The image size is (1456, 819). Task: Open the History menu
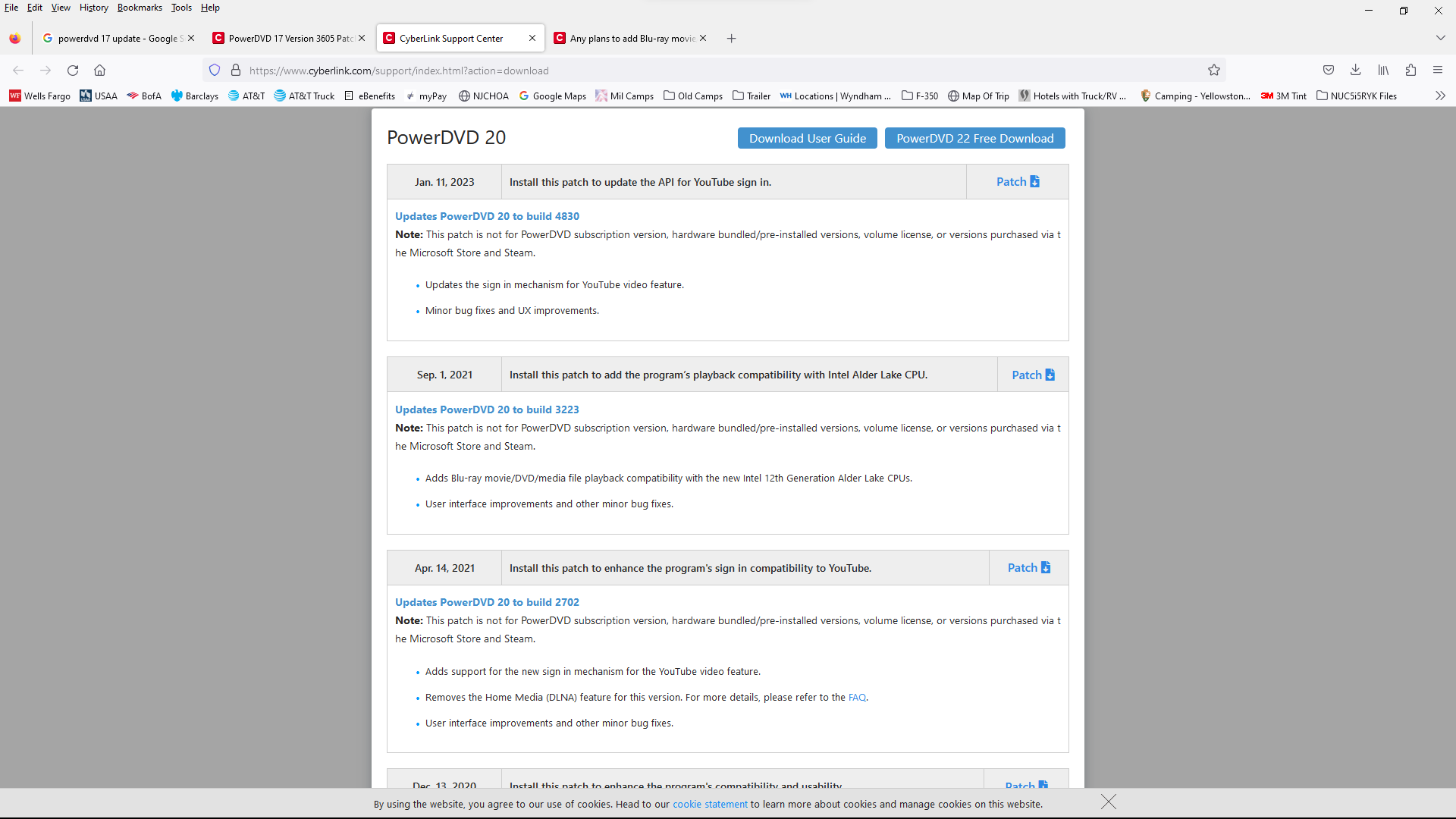tap(94, 8)
